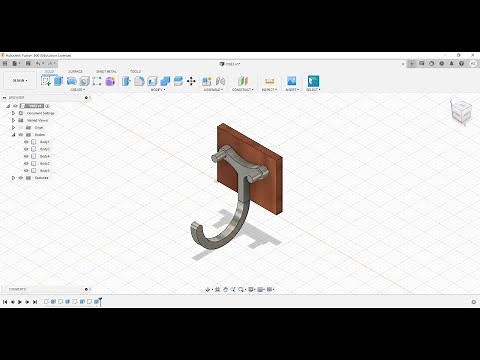Jump to the timeline end
Viewport: 480px width, 360px height.
(x=35, y=302)
